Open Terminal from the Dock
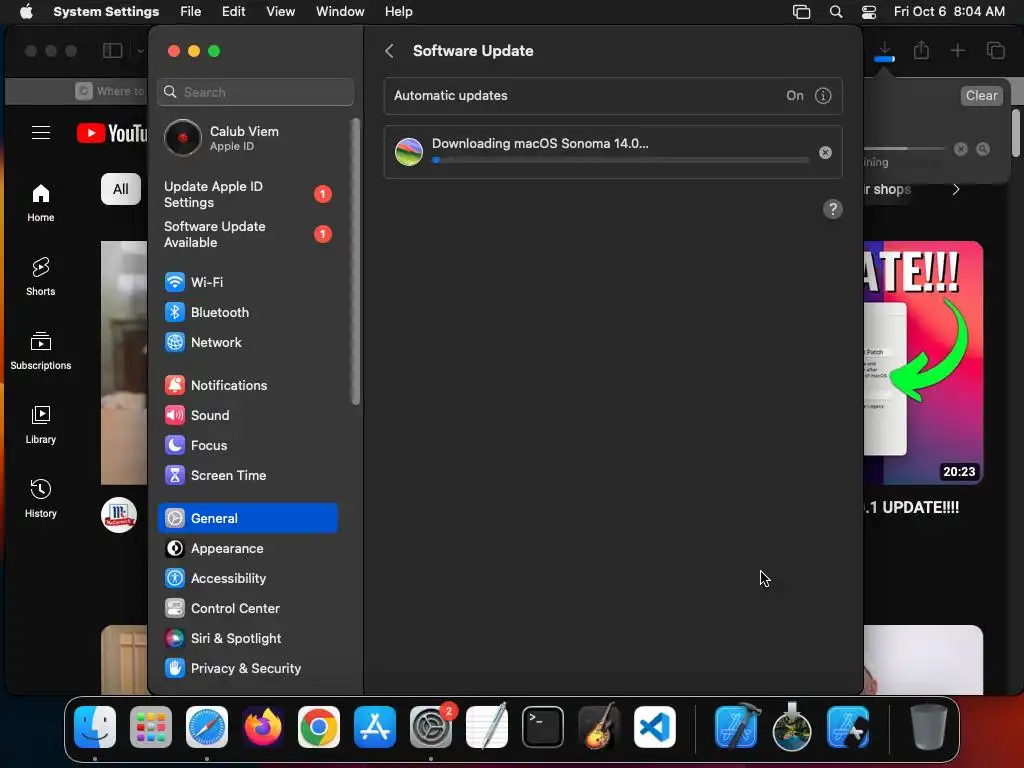 tap(543, 727)
